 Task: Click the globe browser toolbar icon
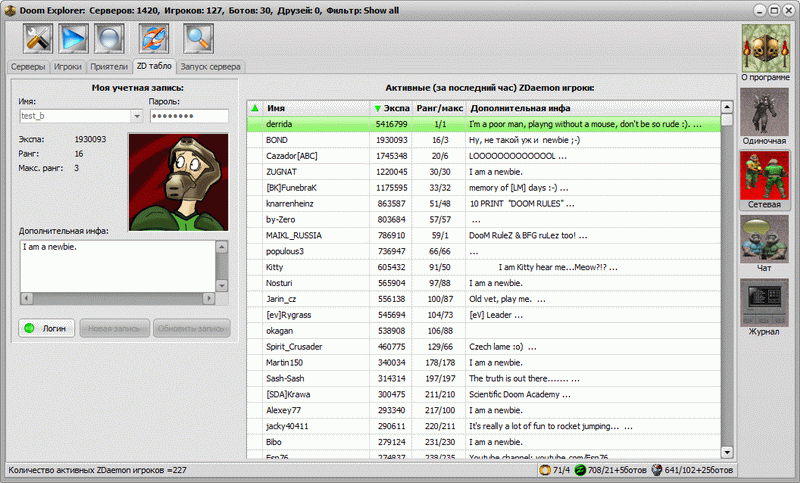[154, 39]
